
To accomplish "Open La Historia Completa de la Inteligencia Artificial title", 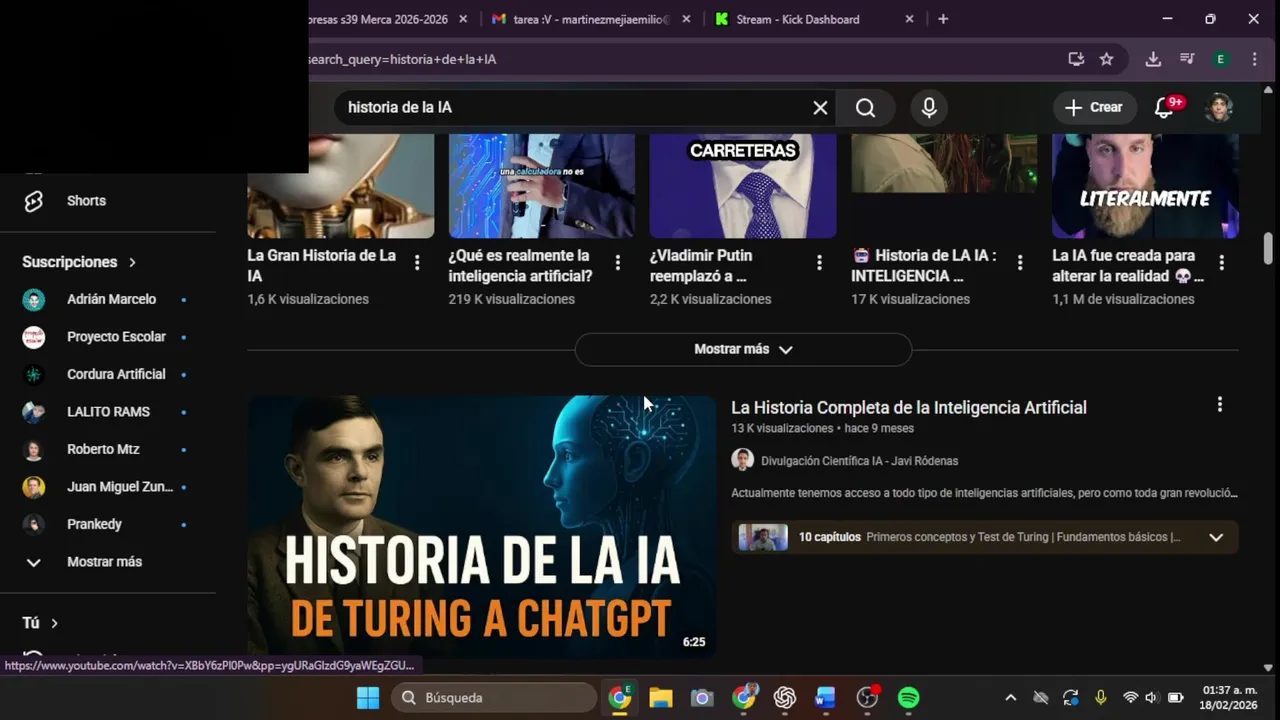I will tap(909, 408).
